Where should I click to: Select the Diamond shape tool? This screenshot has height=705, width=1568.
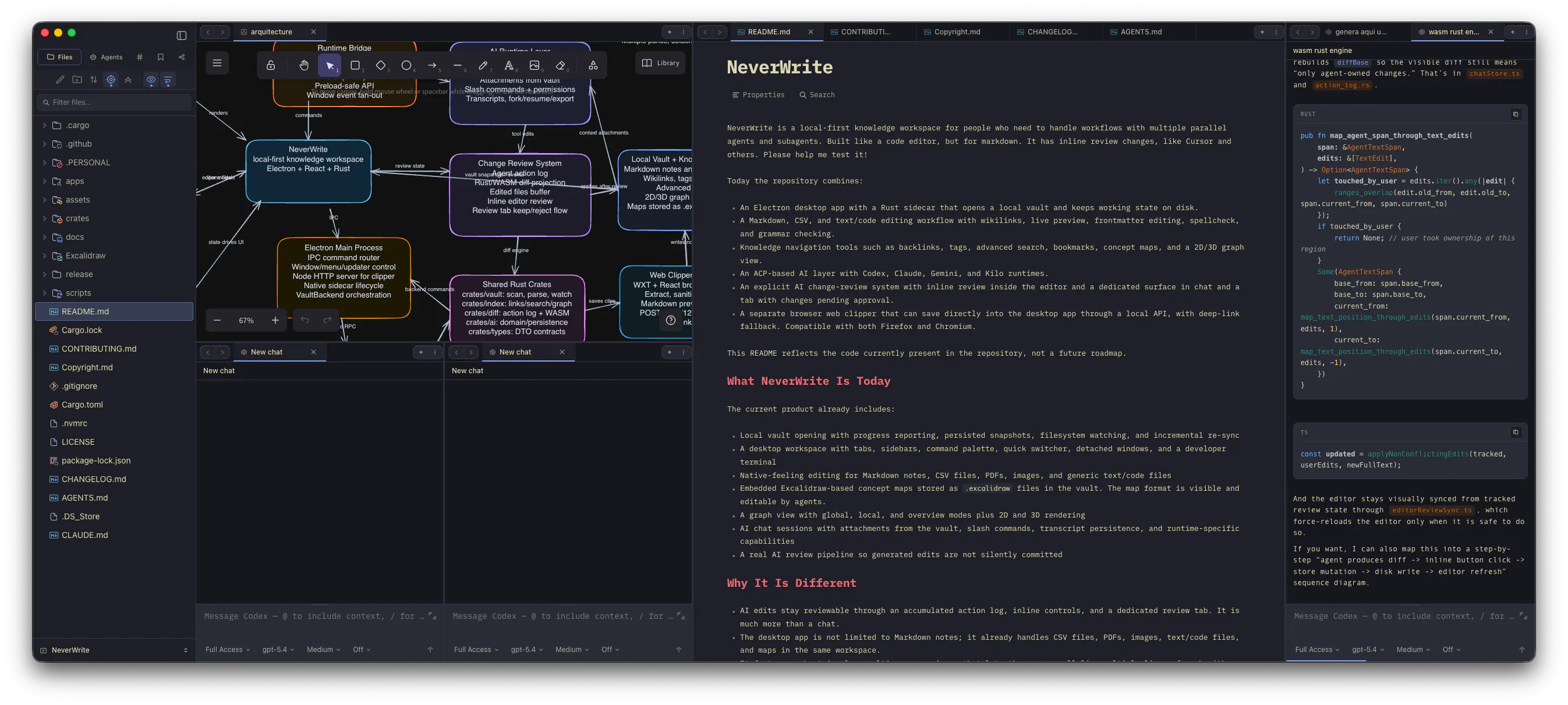pyautogui.click(x=381, y=65)
